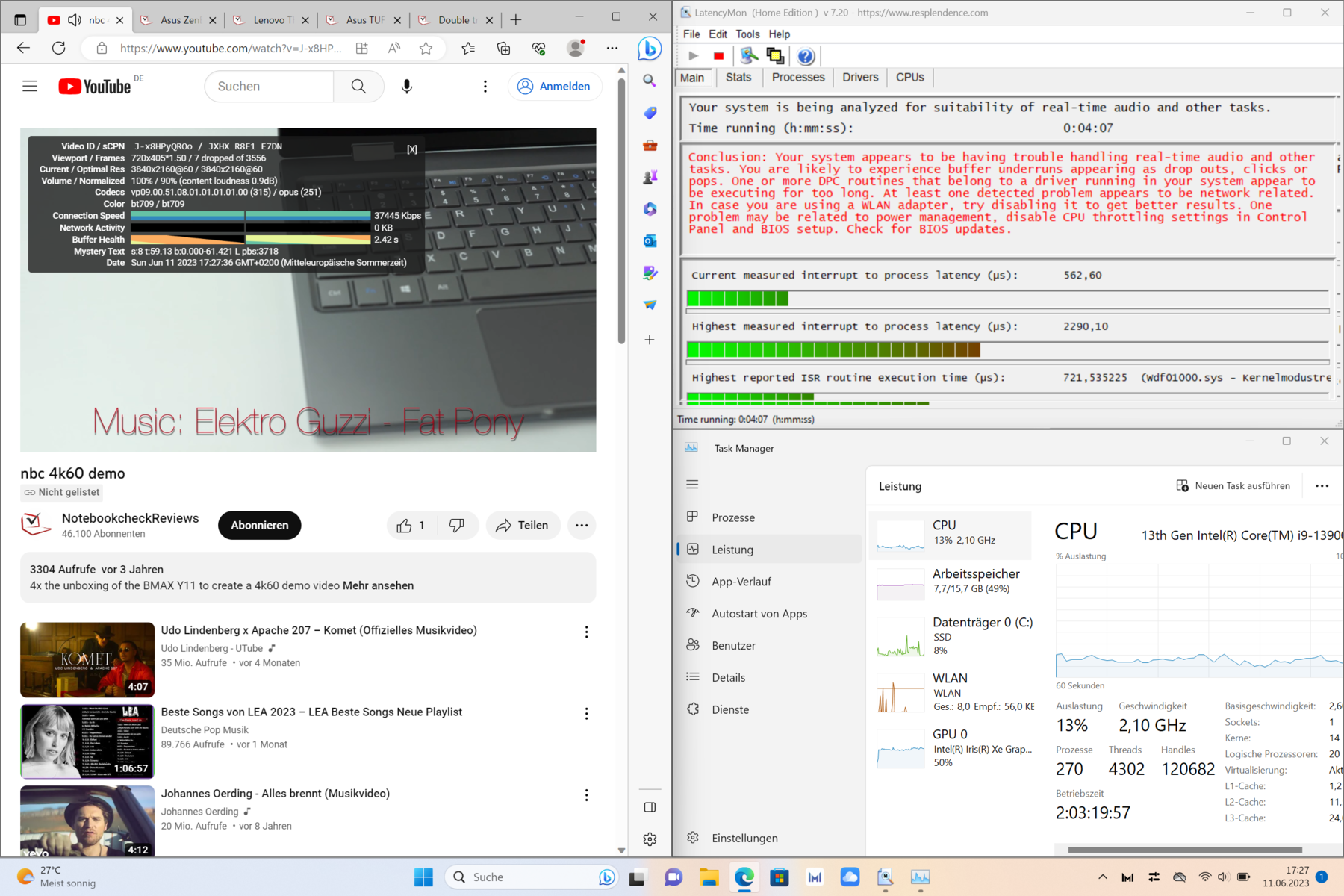Viewport: 1344px width, 896px height.
Task: Click the Abonnieren subscribe button
Action: pyautogui.click(x=260, y=526)
